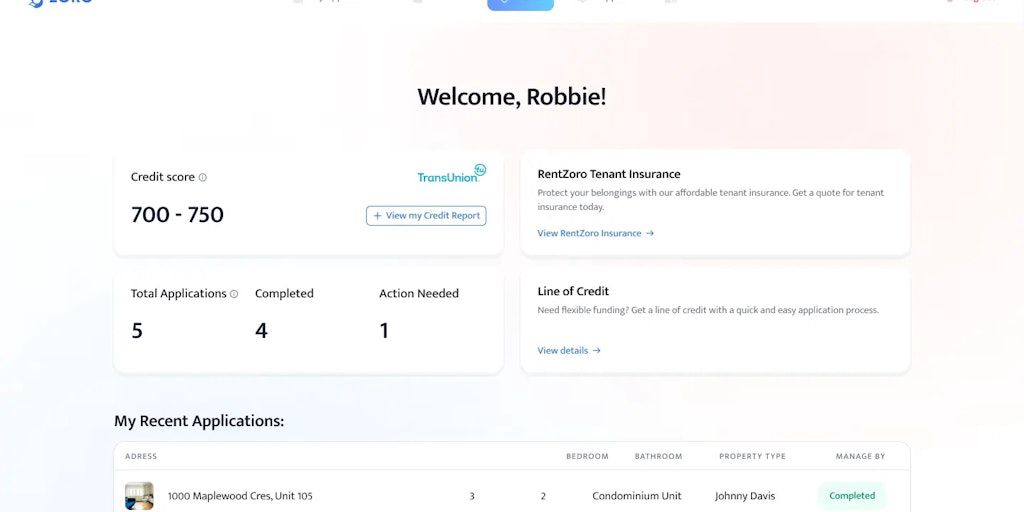Image resolution: width=1024 pixels, height=512 pixels.
Task: Click the plus icon on Credit Report button
Action: (x=377, y=216)
